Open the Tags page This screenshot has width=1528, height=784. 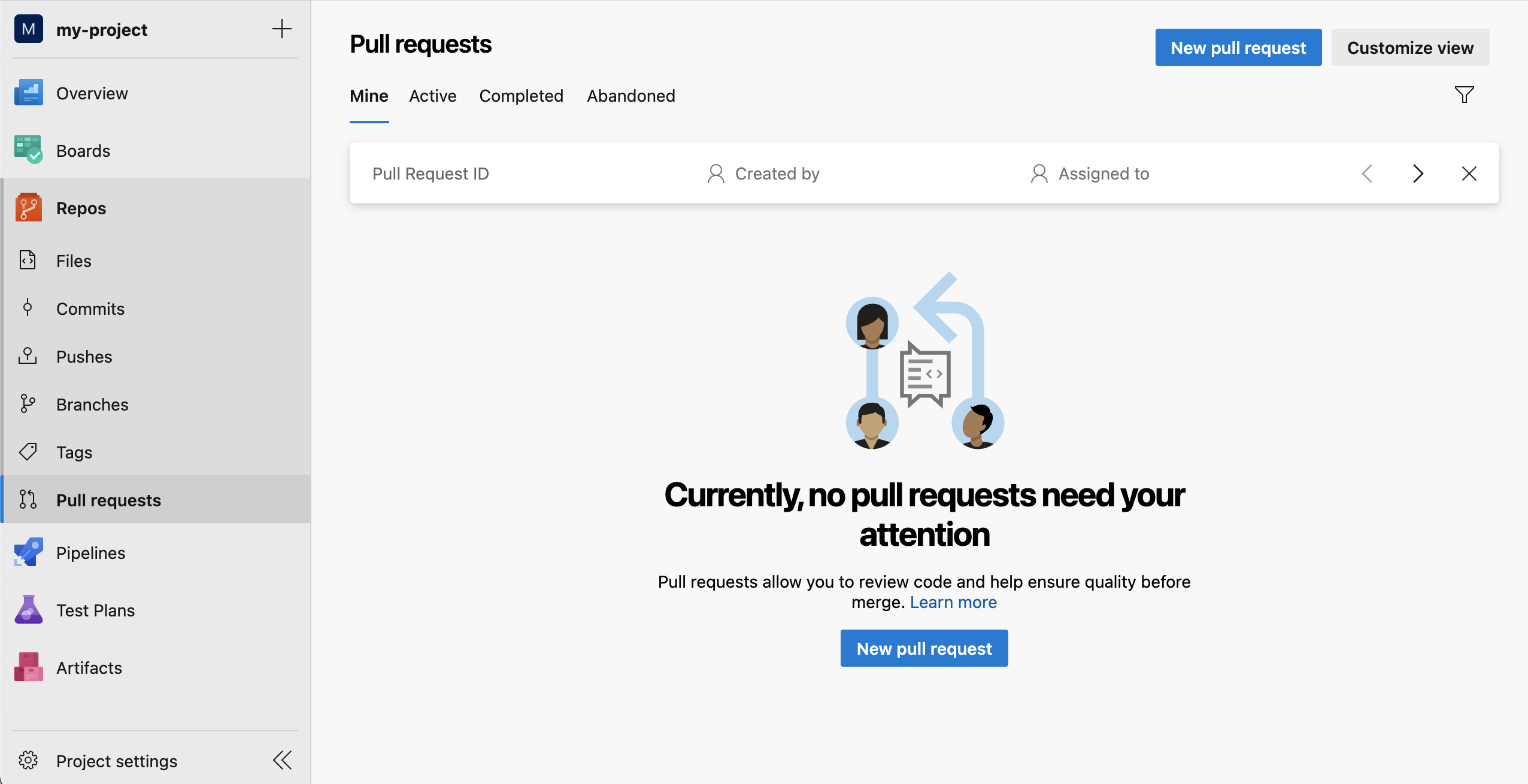[74, 452]
